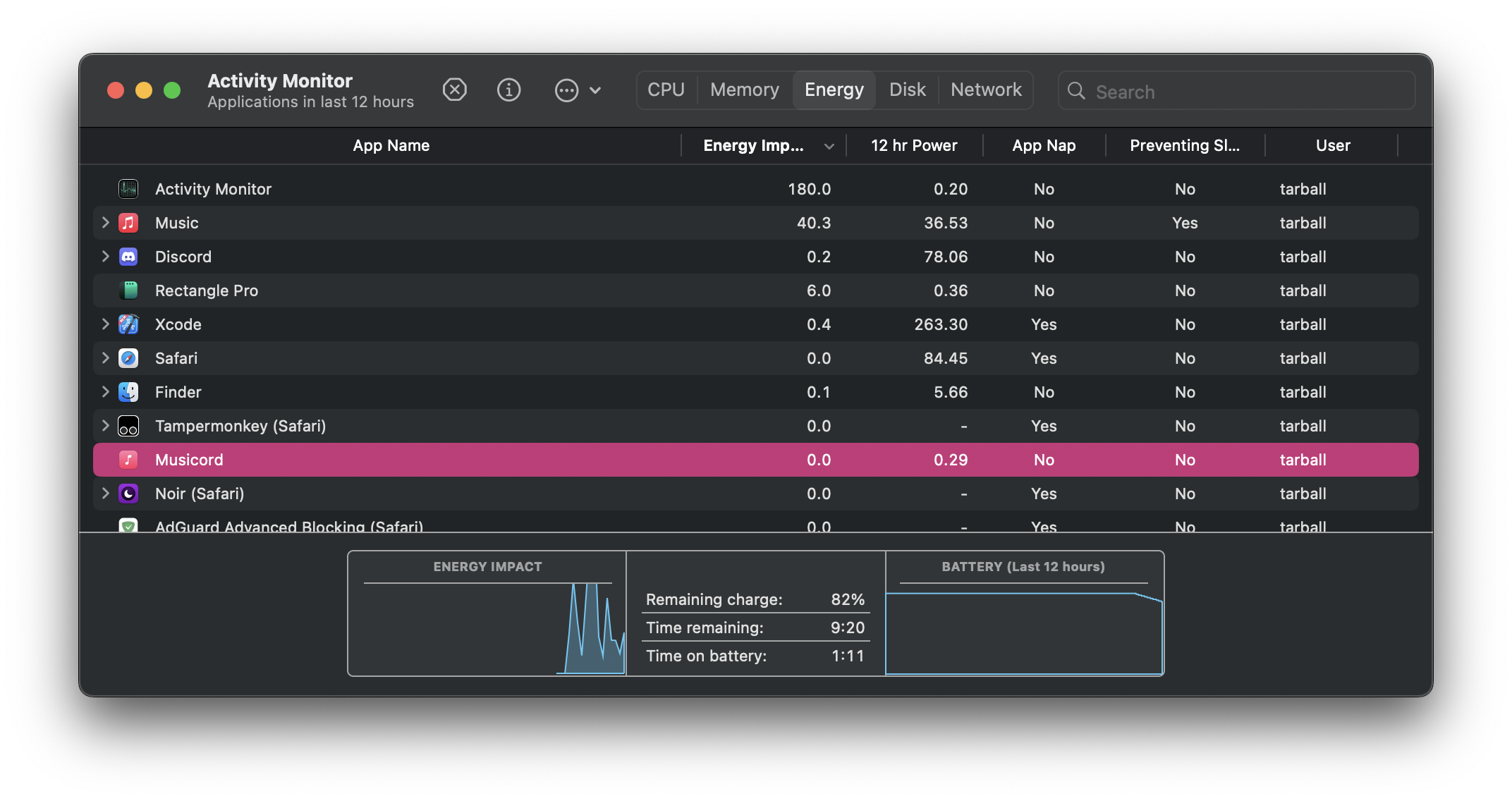Click the Discord app icon
Viewport: 1512px width, 801px height.
click(128, 257)
